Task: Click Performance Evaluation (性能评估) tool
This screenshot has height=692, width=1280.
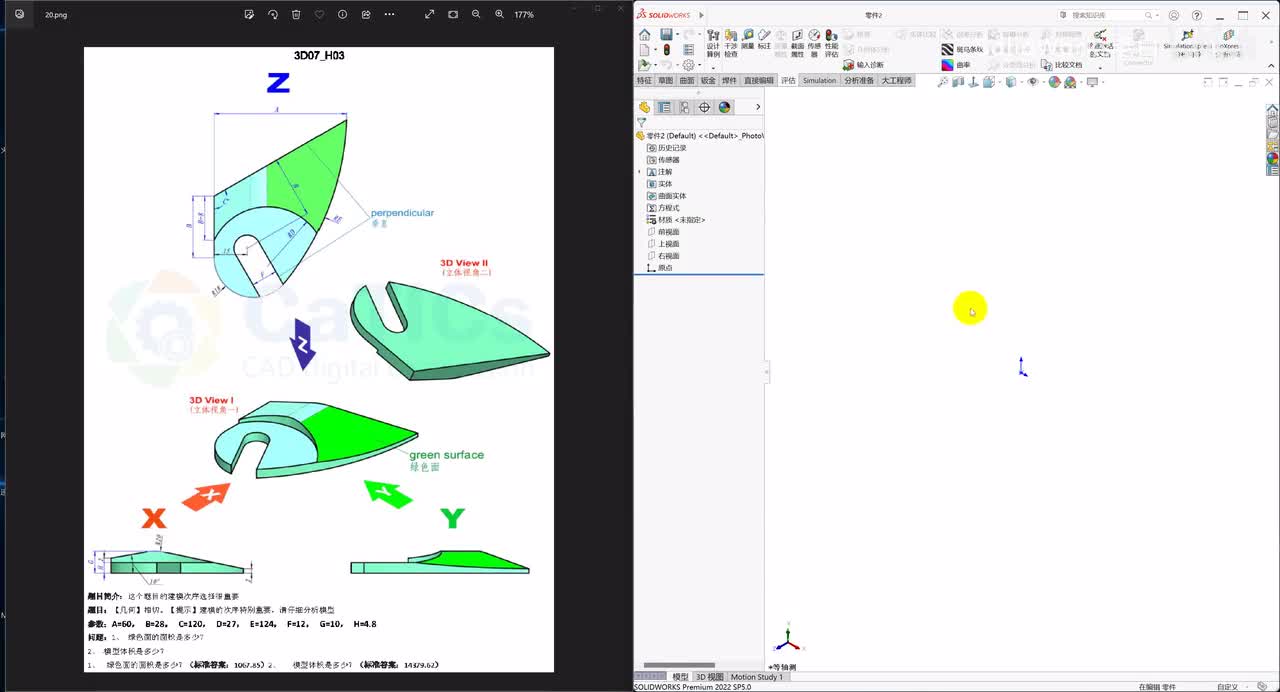Action: point(831,42)
